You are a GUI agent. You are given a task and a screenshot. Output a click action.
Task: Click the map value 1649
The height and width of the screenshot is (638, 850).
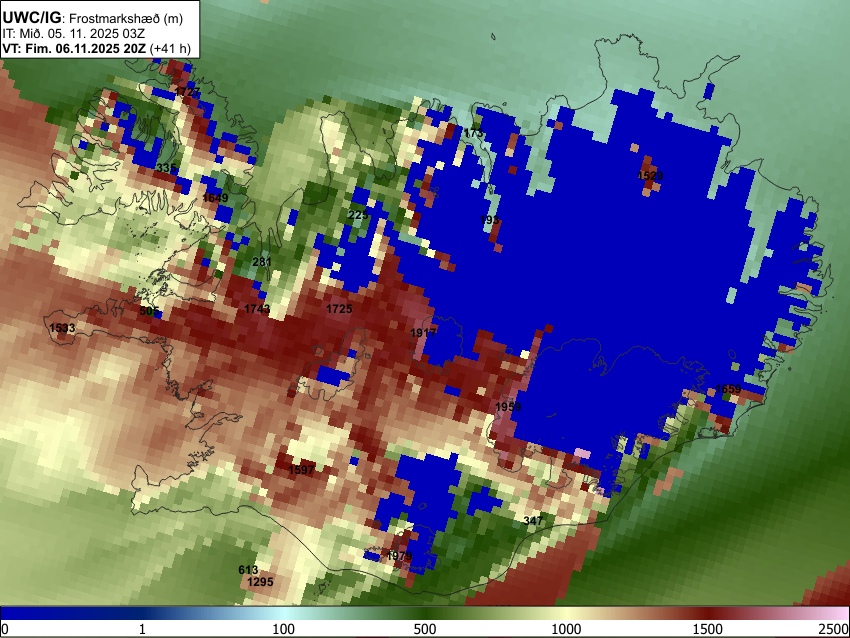coord(215,198)
